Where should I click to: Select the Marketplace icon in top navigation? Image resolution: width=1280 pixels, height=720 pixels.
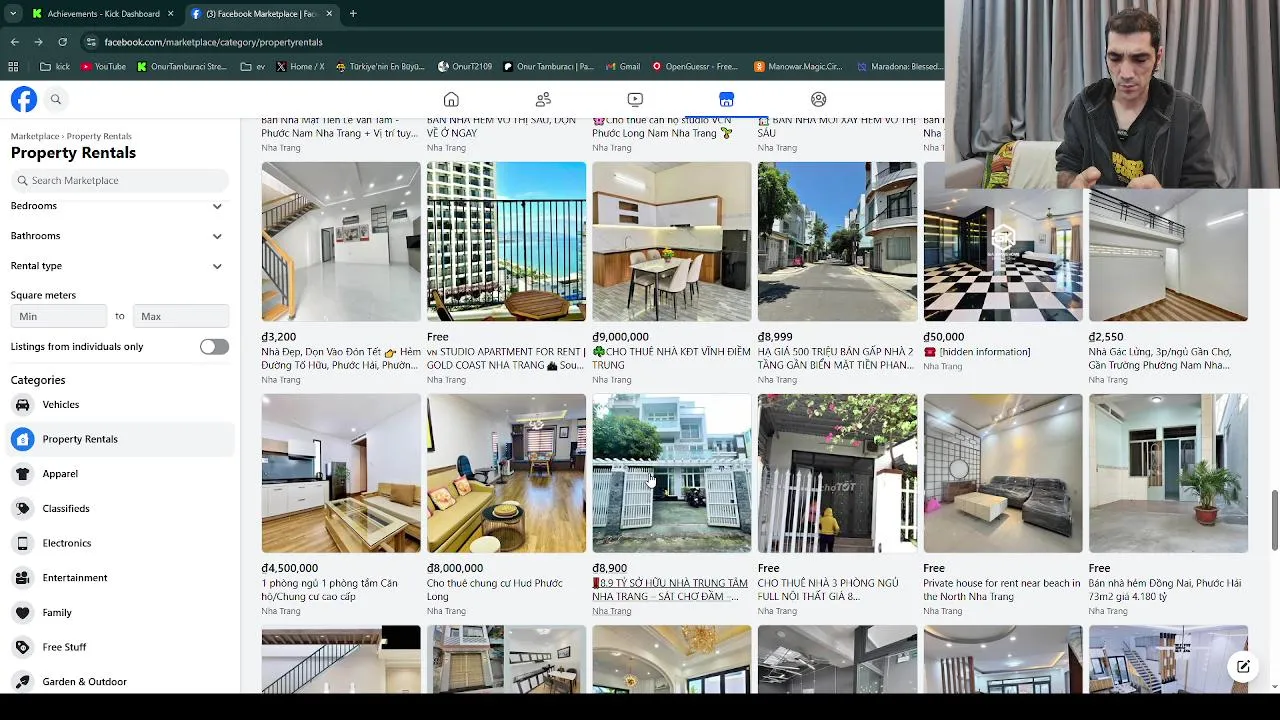[726, 99]
